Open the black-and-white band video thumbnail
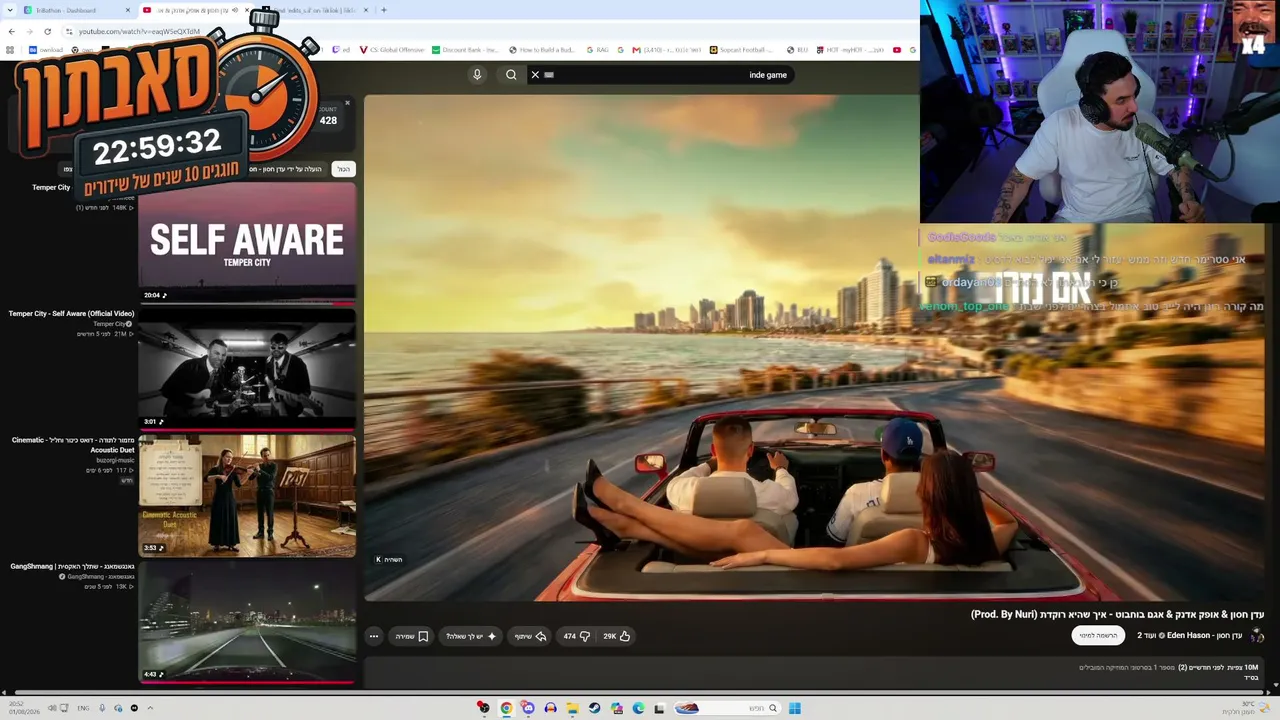Viewport: 1280px width, 720px height. pos(247,368)
